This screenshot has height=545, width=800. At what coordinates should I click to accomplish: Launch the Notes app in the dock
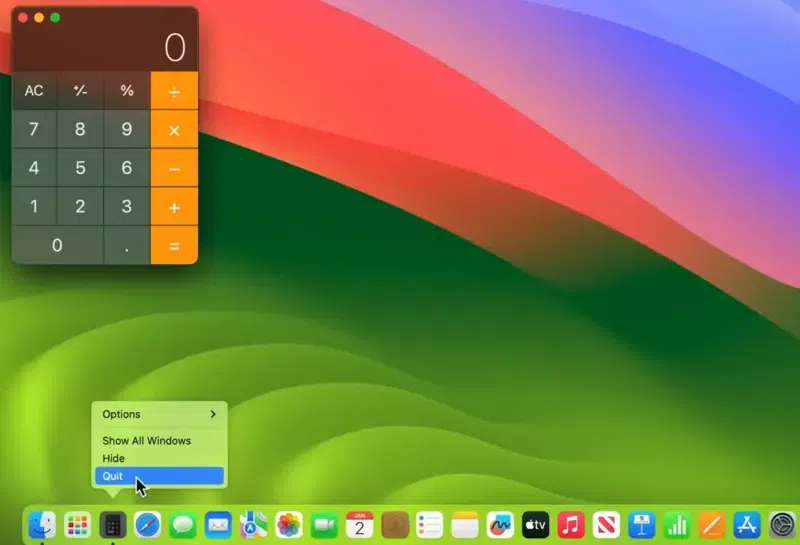pyautogui.click(x=465, y=525)
